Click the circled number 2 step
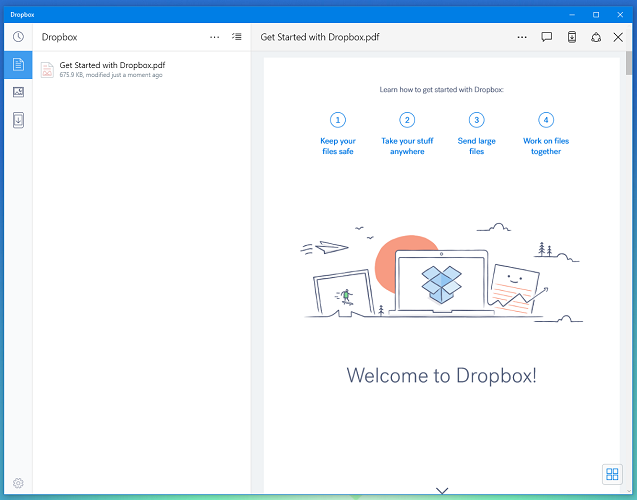The height and width of the screenshot is (500, 637). tap(407, 120)
